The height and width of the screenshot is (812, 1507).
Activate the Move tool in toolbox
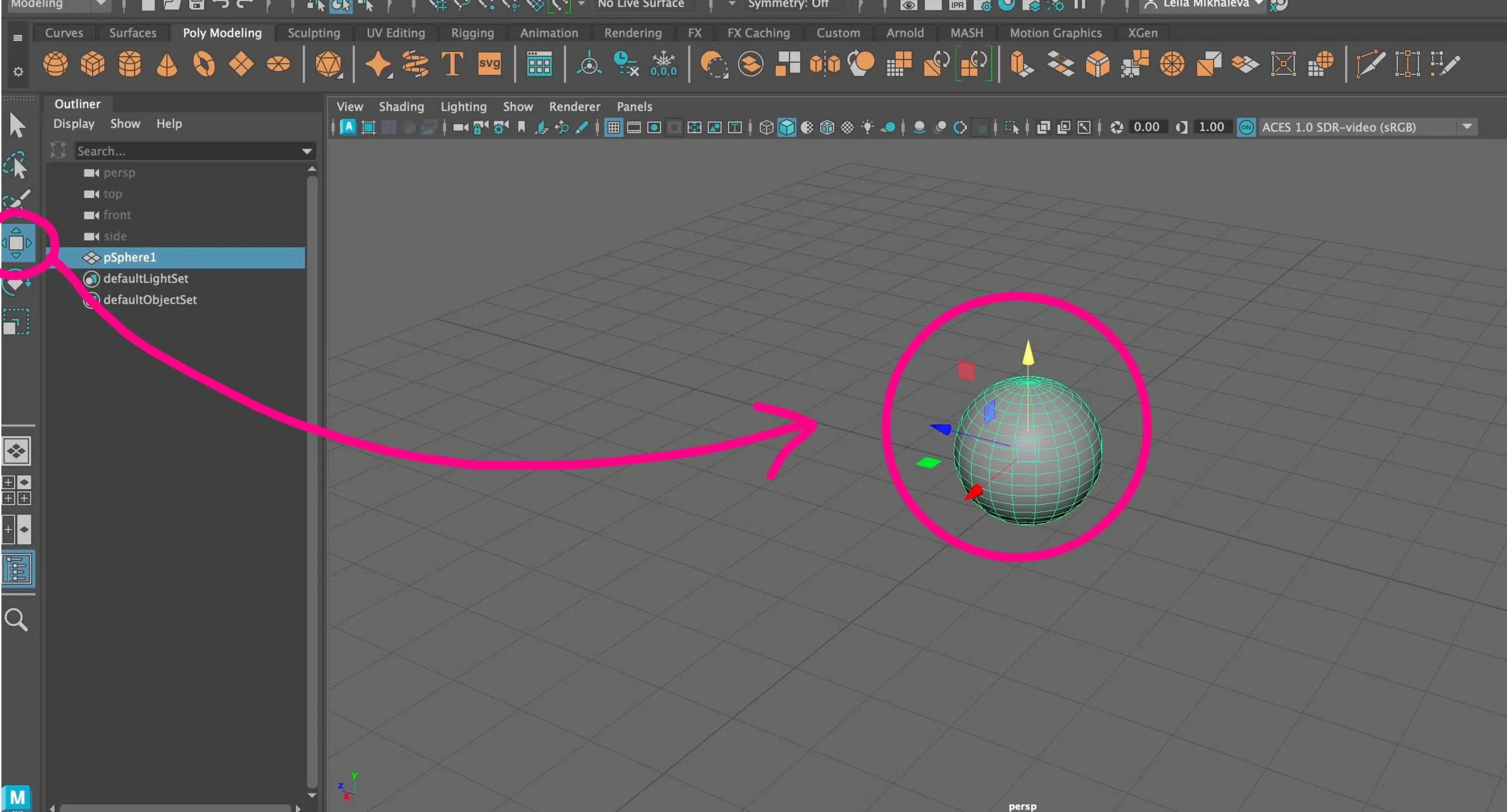click(17, 242)
